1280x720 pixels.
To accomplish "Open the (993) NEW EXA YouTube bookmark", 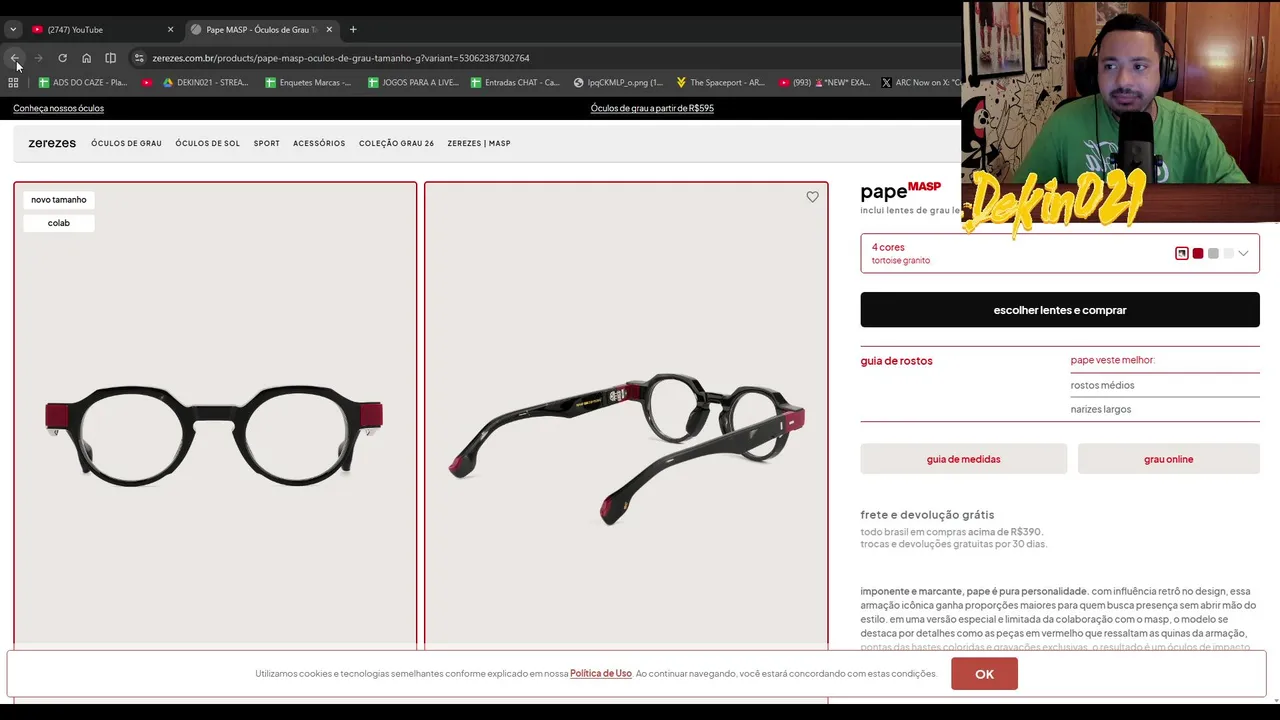I will pyautogui.click(x=825, y=83).
